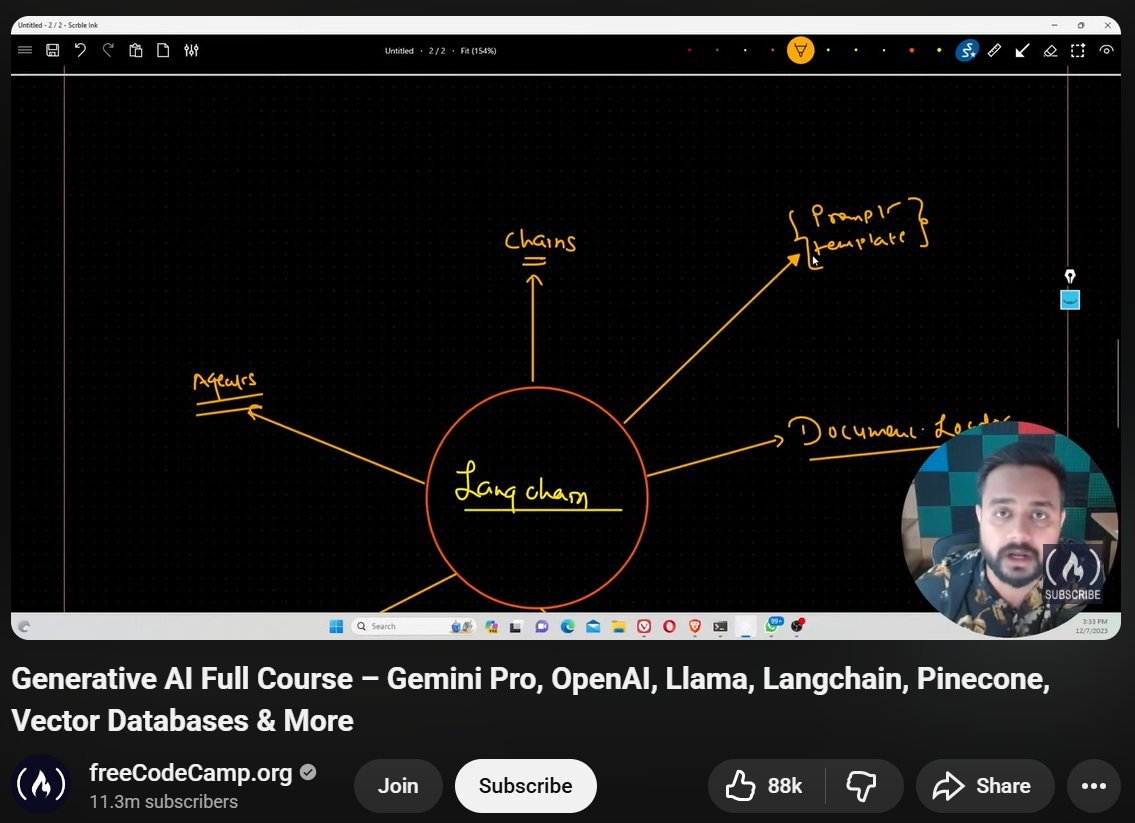Launch Opera browser from taskbar
Image resolution: width=1135 pixels, height=823 pixels.
669,626
